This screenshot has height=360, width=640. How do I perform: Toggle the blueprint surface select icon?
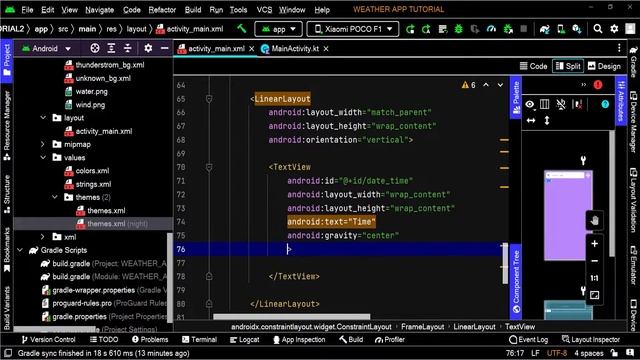click(x=544, y=104)
